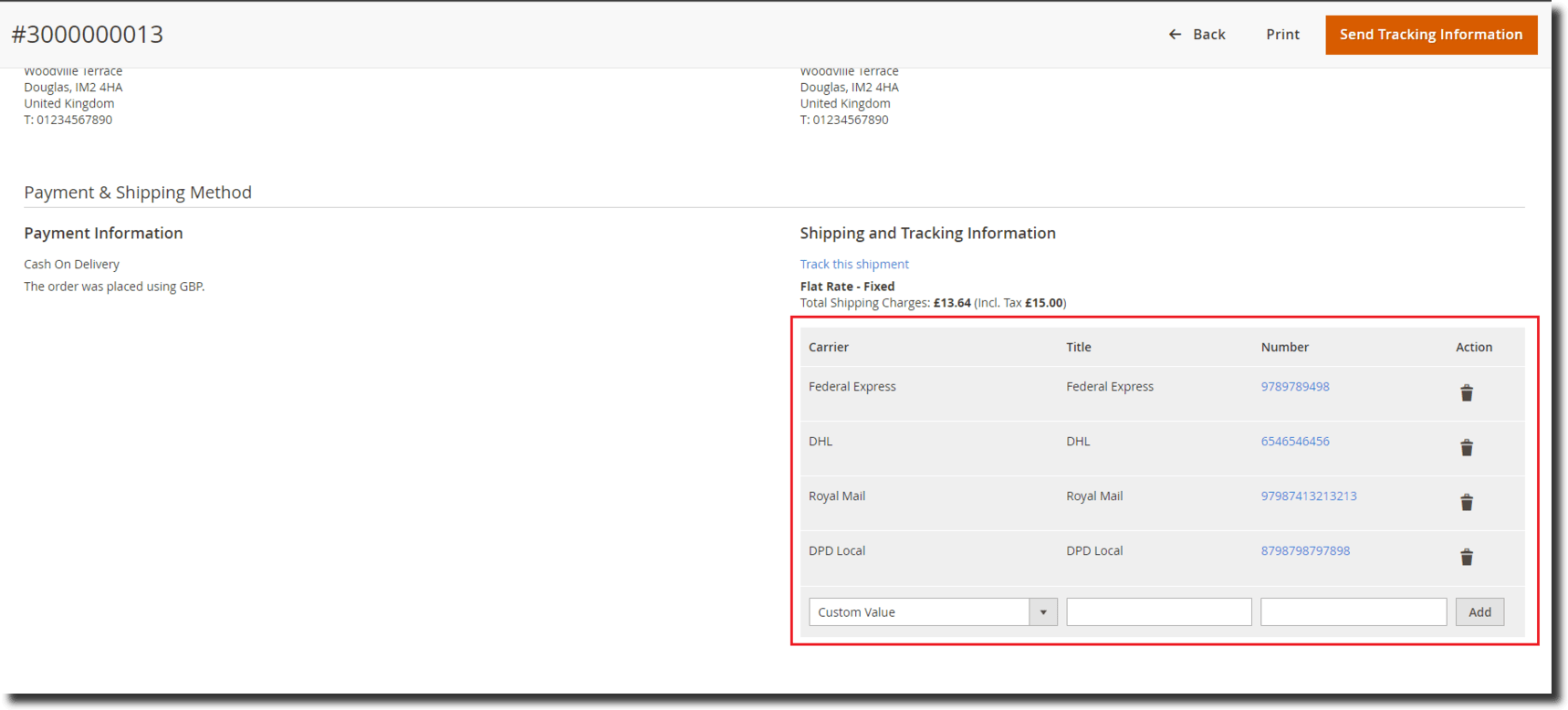The image size is (1568, 710).
Task: Open the Custom Value carrier dropdown
Action: pos(920,612)
